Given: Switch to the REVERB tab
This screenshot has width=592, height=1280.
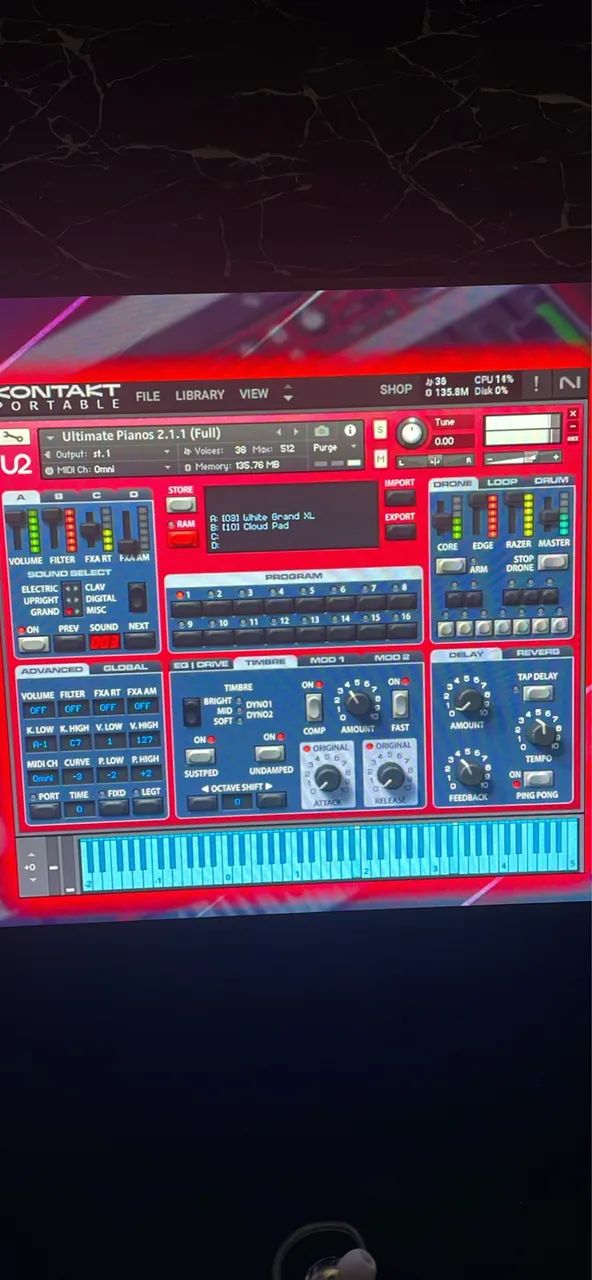Looking at the screenshot, I should coord(538,653).
